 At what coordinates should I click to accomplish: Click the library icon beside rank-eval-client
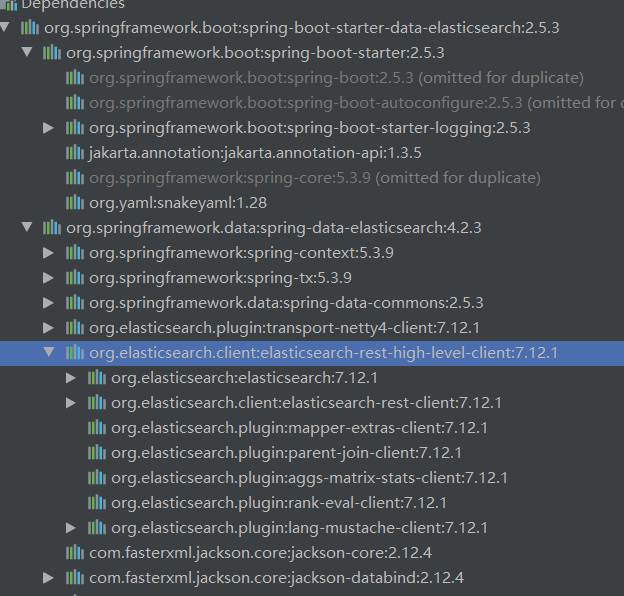(97, 503)
